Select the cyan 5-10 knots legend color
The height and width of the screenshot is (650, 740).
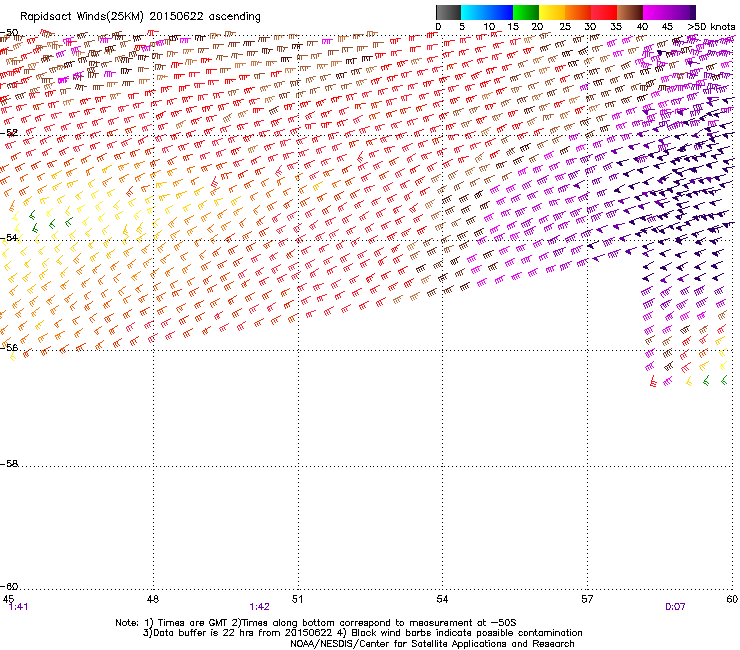(x=474, y=12)
